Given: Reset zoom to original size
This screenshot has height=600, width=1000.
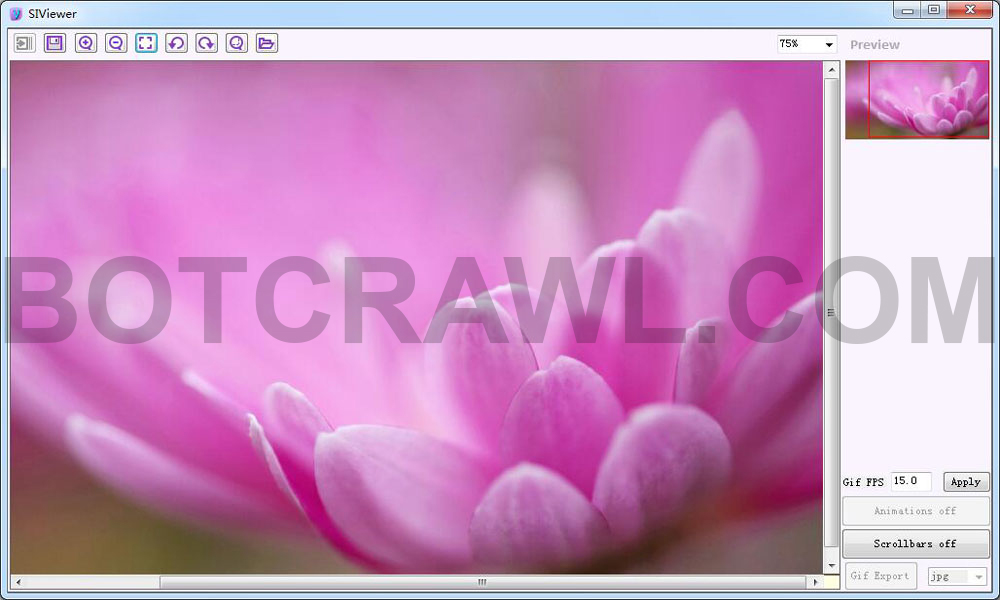Looking at the screenshot, I should click(236, 42).
